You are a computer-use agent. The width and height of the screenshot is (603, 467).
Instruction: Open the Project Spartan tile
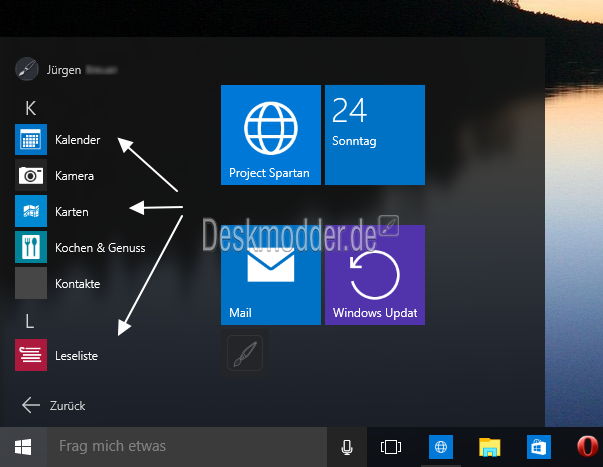(x=271, y=135)
